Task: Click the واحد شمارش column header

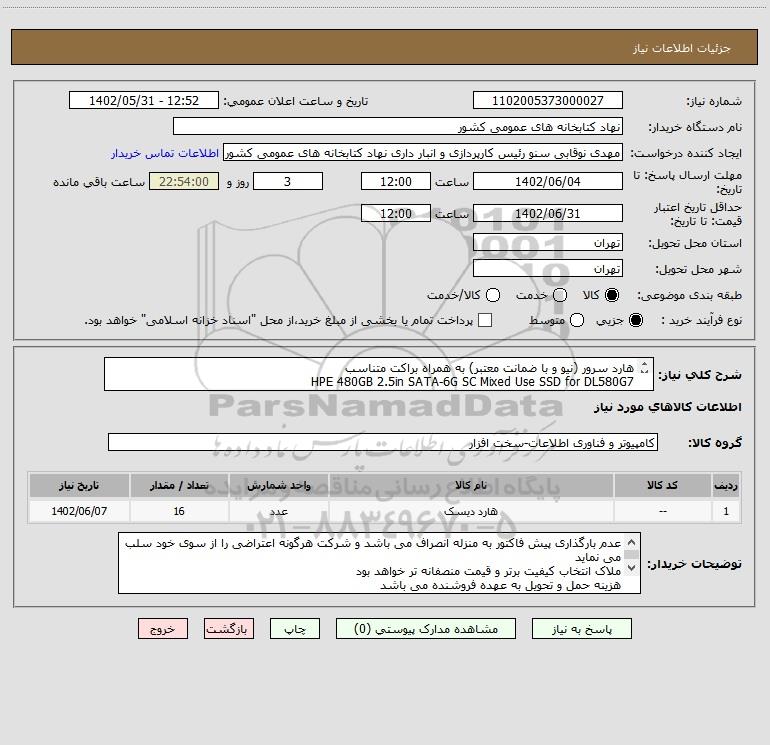Action: coord(278,486)
